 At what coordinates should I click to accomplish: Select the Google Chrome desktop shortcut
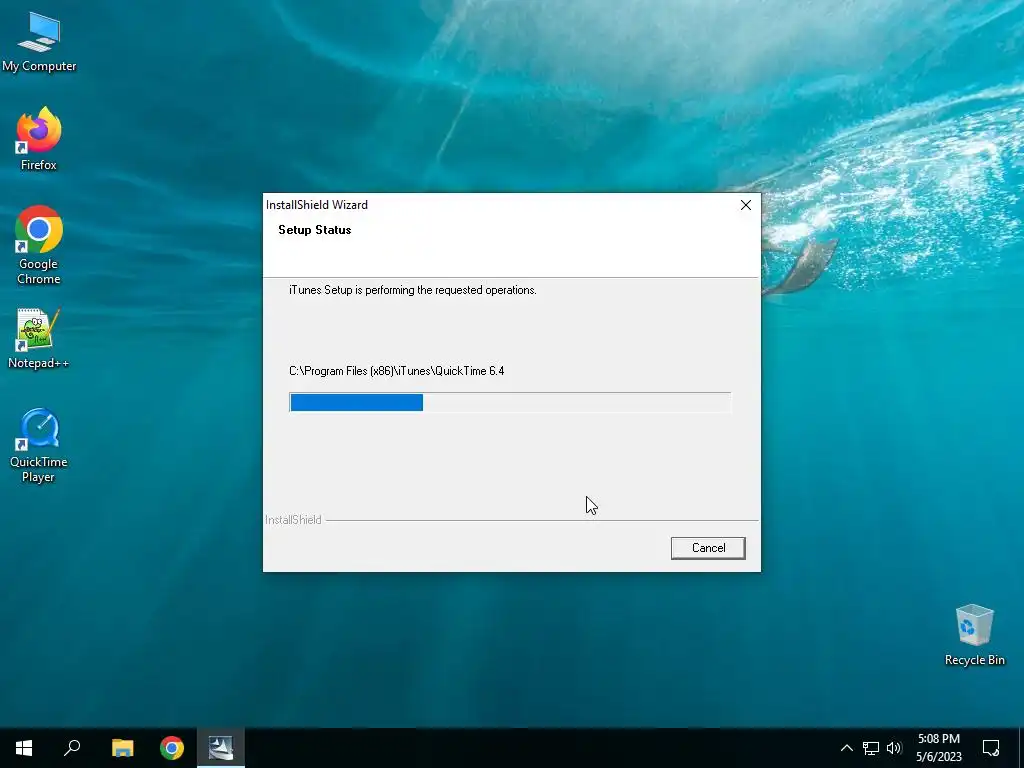point(39,245)
